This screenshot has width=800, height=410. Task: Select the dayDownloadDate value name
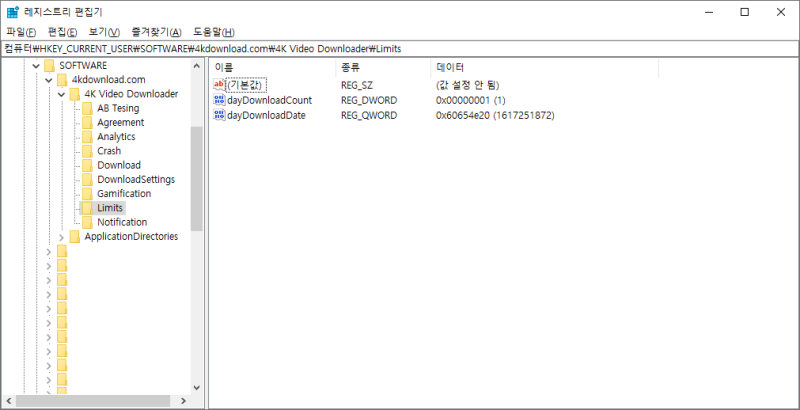pyautogui.click(x=266, y=115)
